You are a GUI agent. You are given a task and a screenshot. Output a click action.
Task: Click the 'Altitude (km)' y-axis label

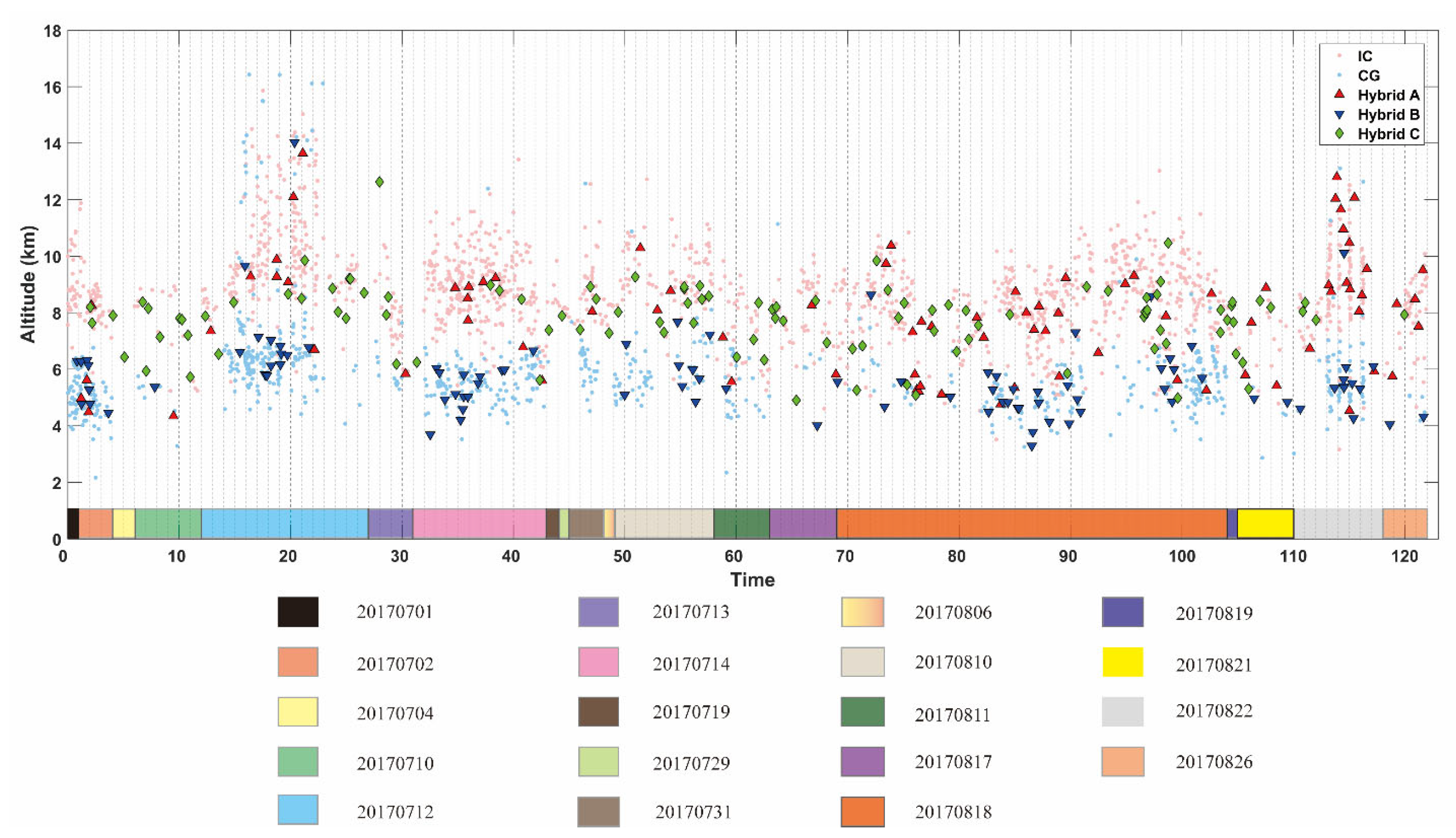tap(28, 284)
